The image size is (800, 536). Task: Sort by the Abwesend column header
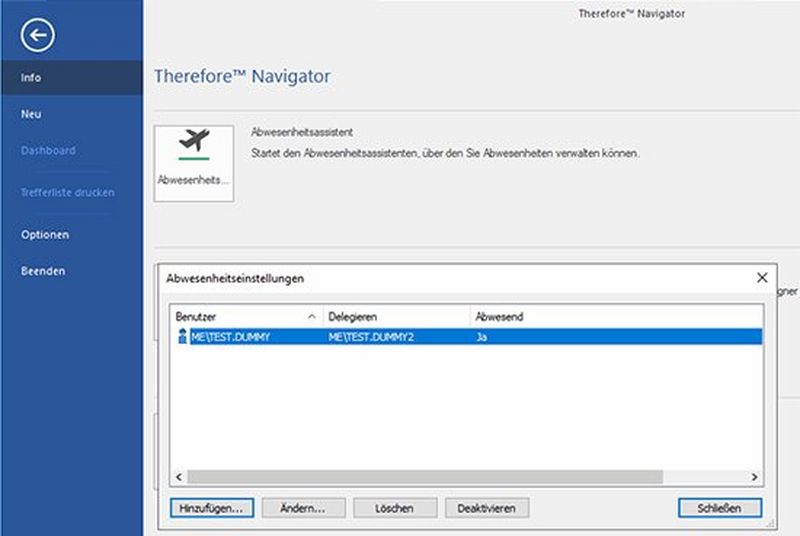coord(616,317)
